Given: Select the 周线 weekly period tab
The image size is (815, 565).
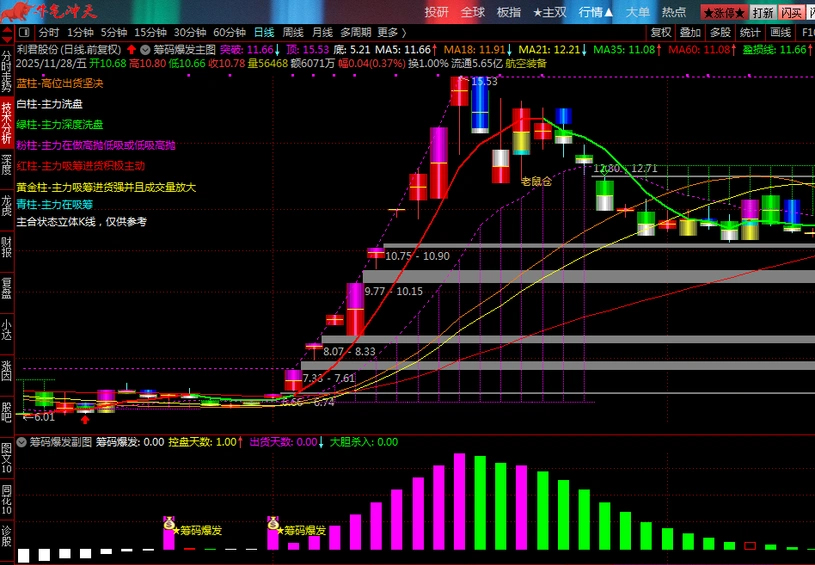Looking at the screenshot, I should [293, 32].
